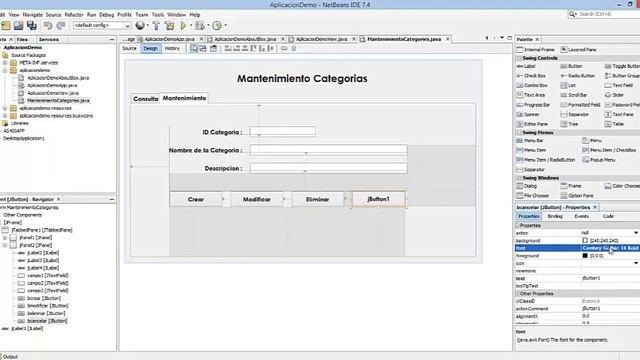Open the action property dropdown
Image resolution: width=640 pixels, height=360 pixels.
click(636, 233)
